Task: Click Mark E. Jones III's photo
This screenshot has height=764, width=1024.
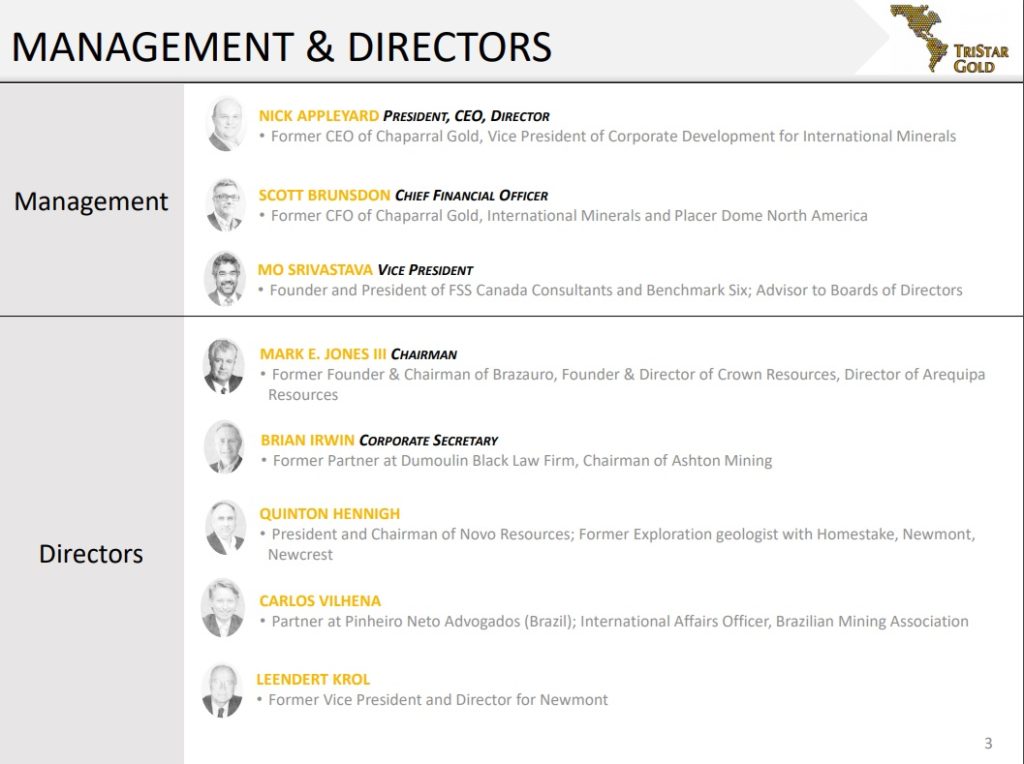Action: (224, 366)
